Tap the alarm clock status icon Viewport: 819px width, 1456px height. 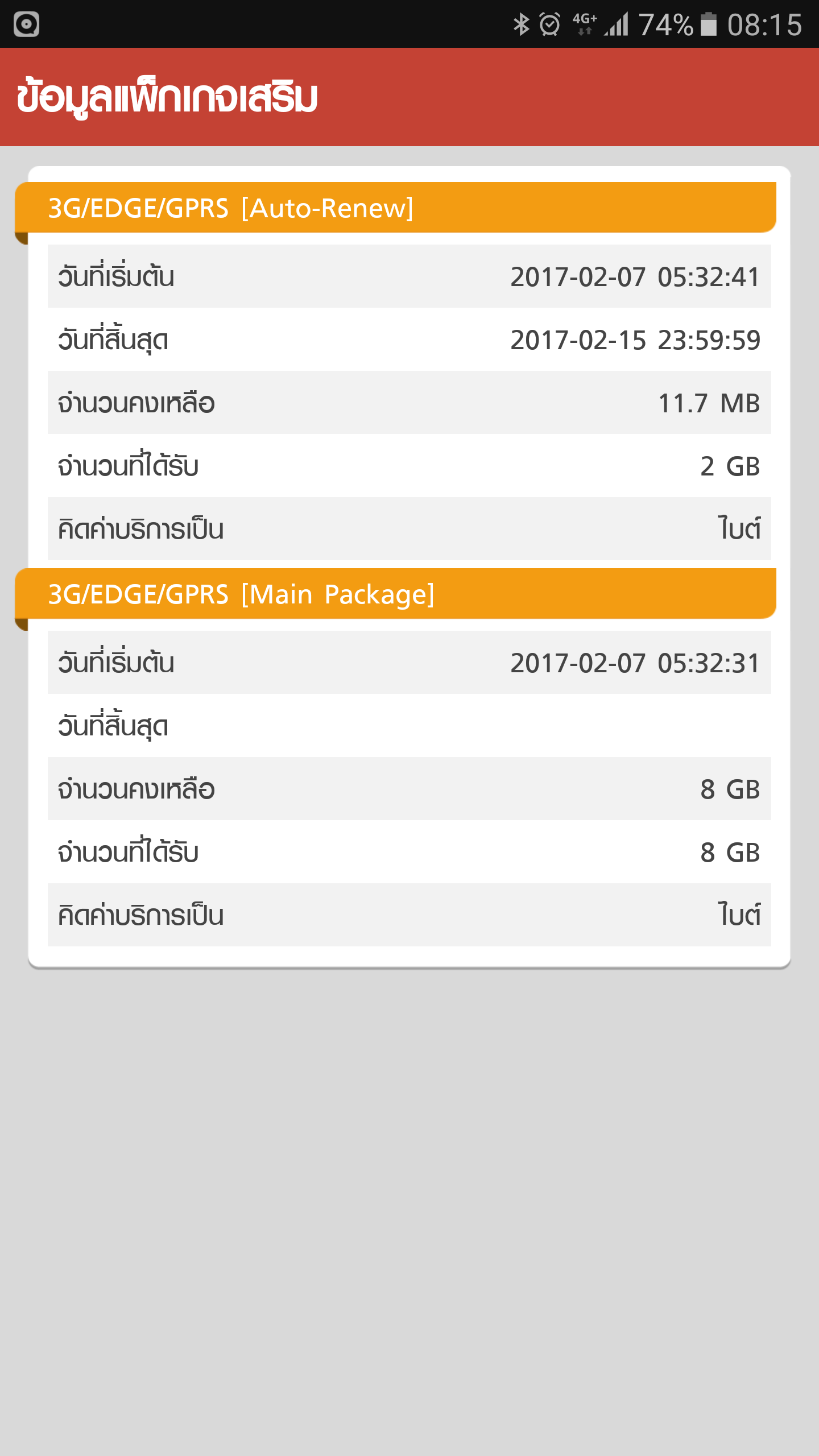(x=550, y=24)
